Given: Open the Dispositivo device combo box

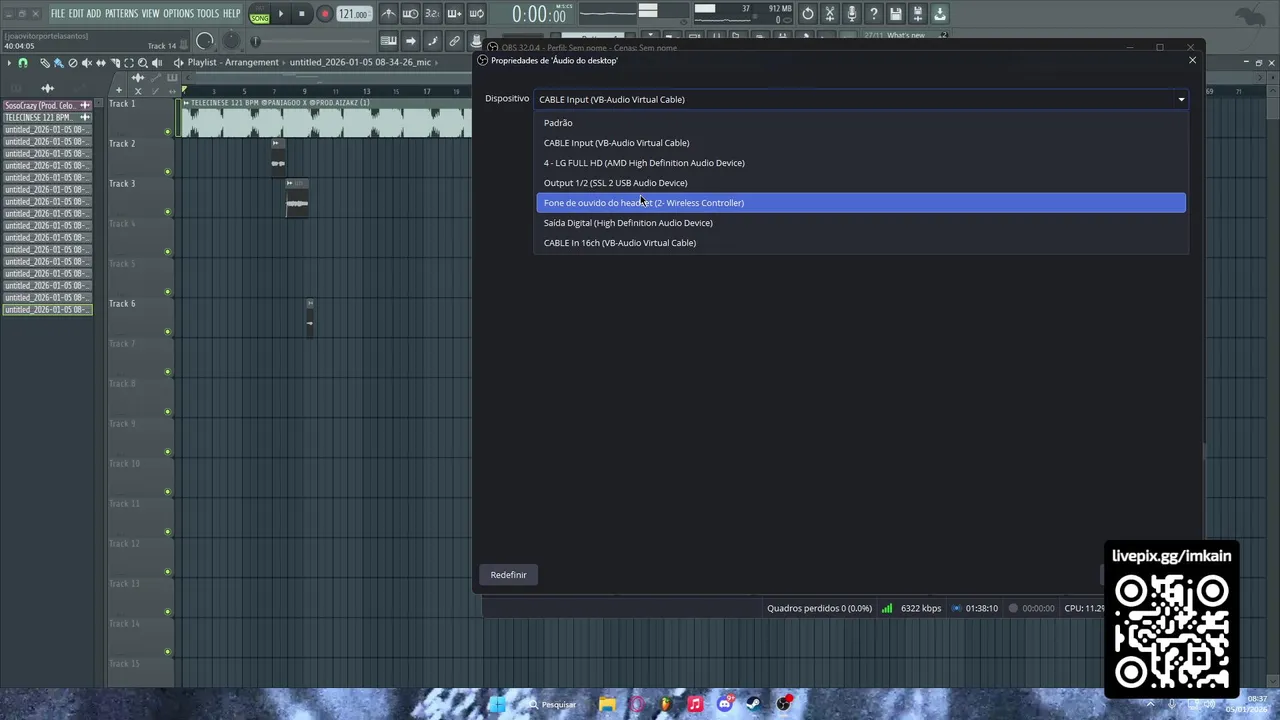Looking at the screenshot, I should click(x=861, y=99).
